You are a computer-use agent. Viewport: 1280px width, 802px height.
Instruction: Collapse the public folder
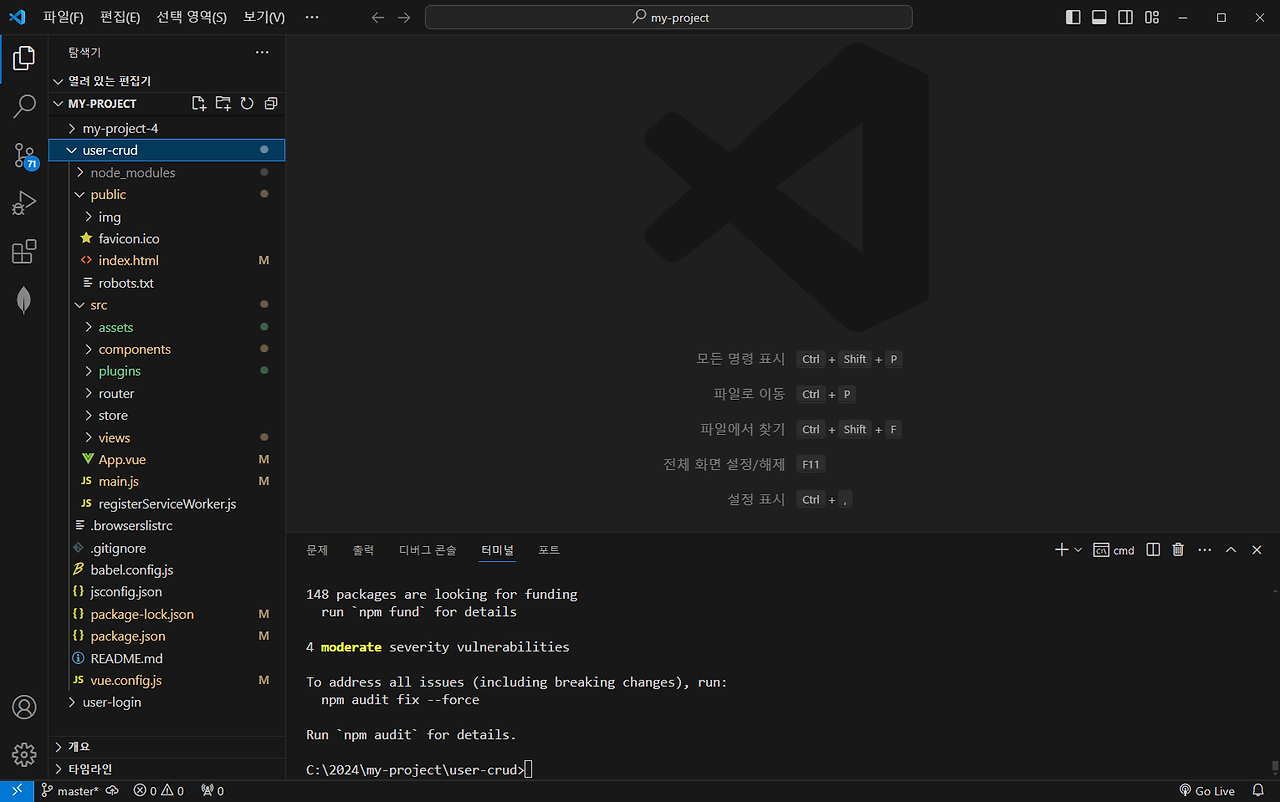coord(167,194)
